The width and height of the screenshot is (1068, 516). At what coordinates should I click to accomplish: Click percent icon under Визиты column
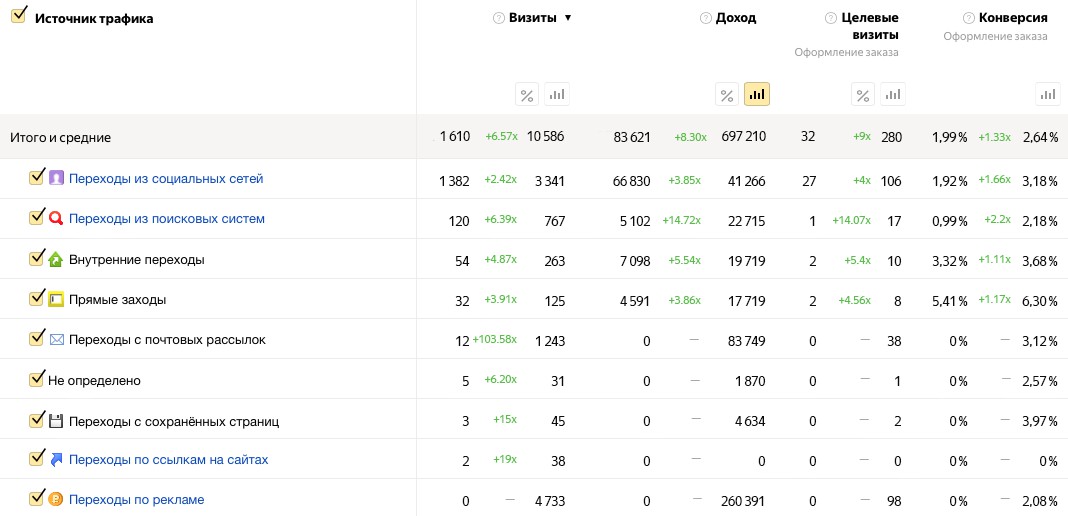[527, 95]
